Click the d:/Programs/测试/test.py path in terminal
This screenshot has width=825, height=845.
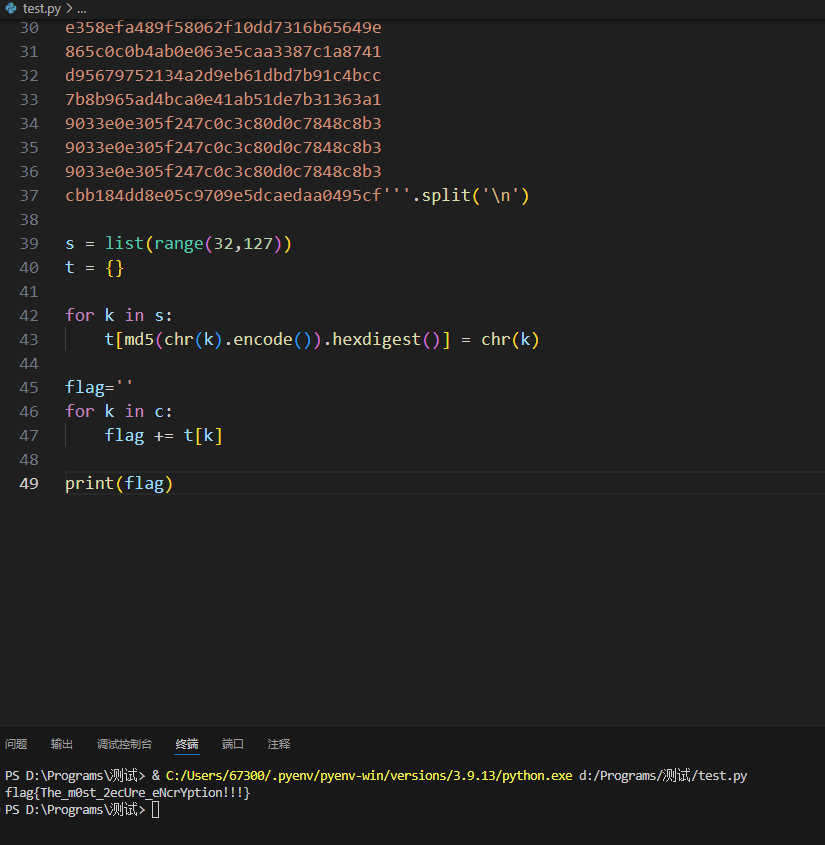click(663, 775)
